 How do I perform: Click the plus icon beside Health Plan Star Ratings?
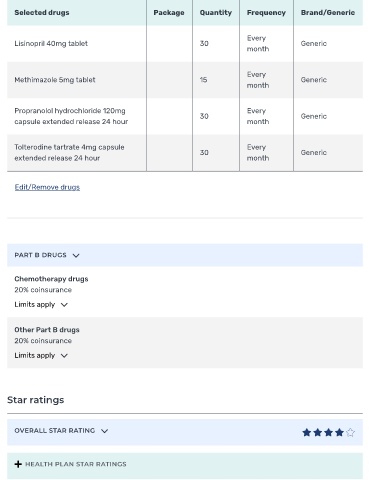pos(18,464)
